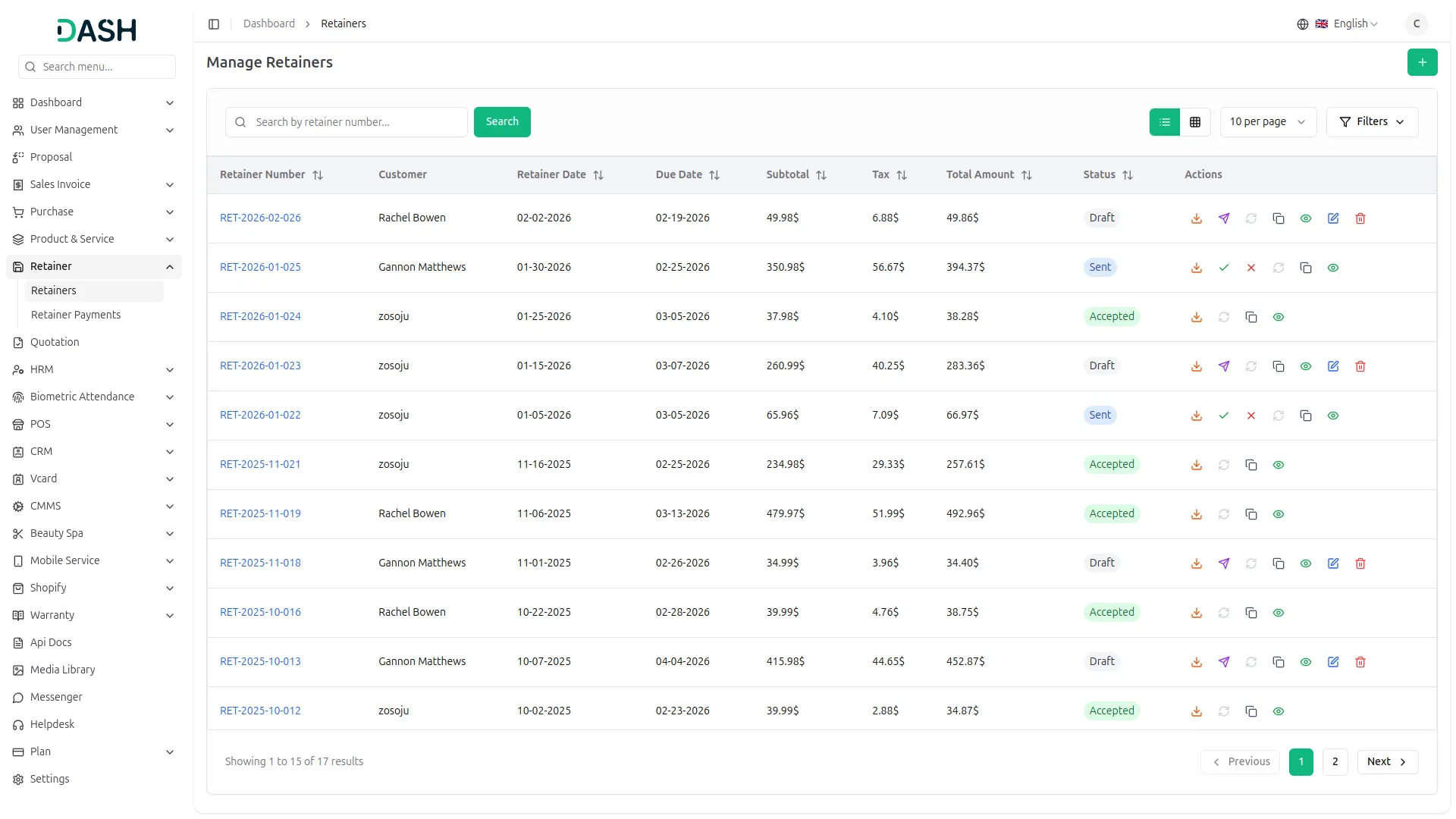Accept sent retainer RET-2026-01-025 with checkmark
Viewport: 1456px width, 819px height.
coord(1223,268)
